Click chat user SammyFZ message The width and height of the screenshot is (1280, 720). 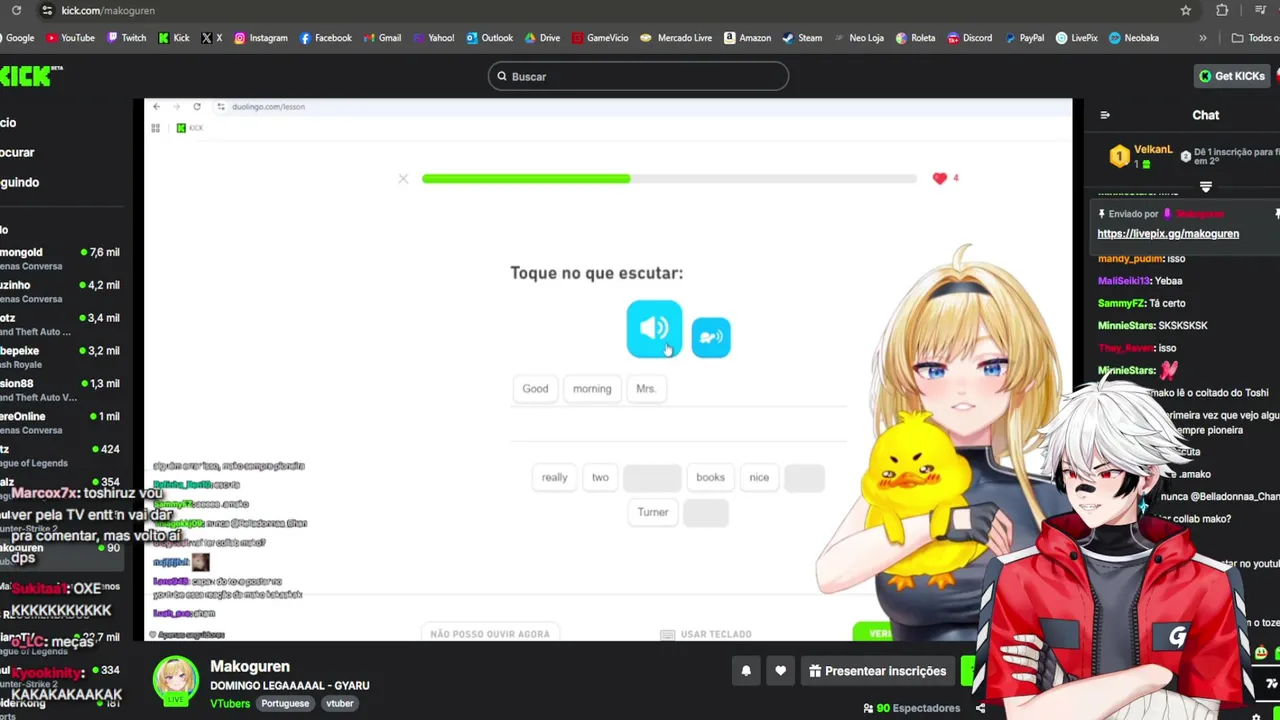point(1142,303)
